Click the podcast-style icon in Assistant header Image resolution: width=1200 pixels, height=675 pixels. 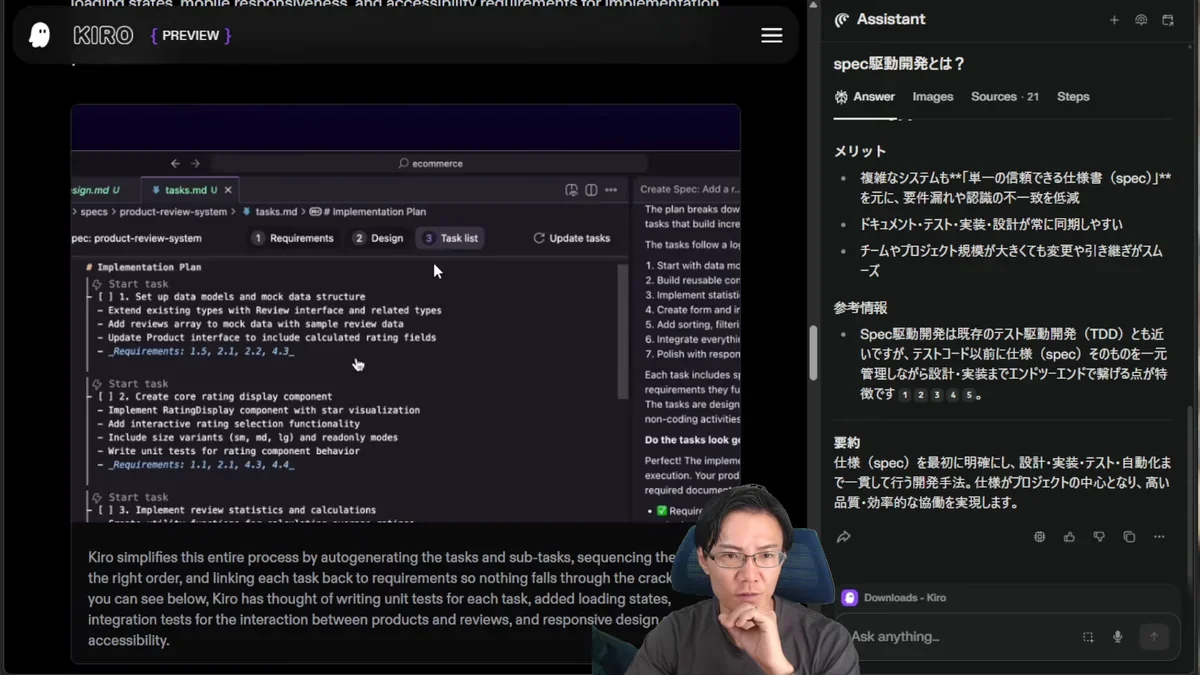click(x=1141, y=20)
